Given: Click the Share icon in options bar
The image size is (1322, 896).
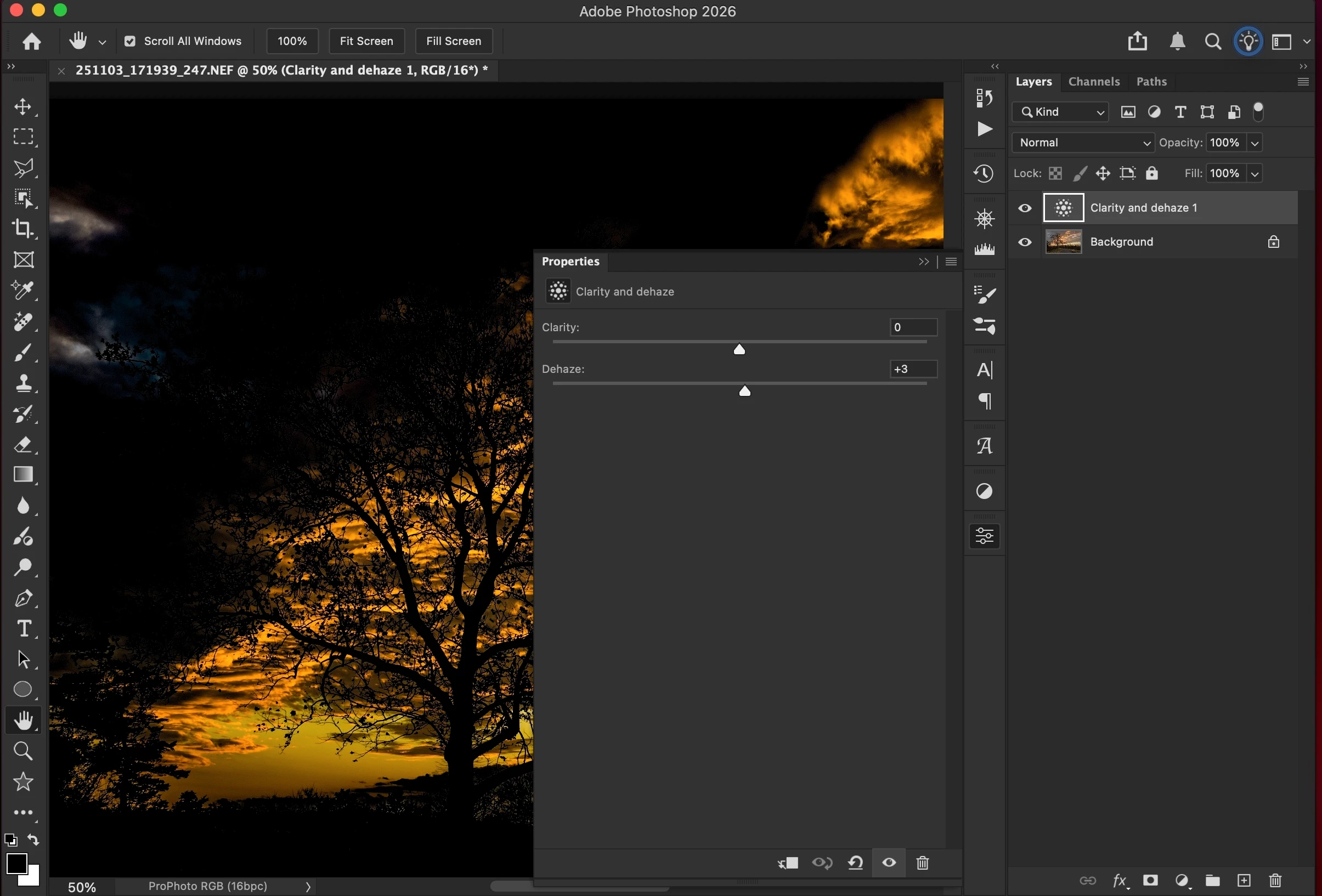Looking at the screenshot, I should 1137,41.
